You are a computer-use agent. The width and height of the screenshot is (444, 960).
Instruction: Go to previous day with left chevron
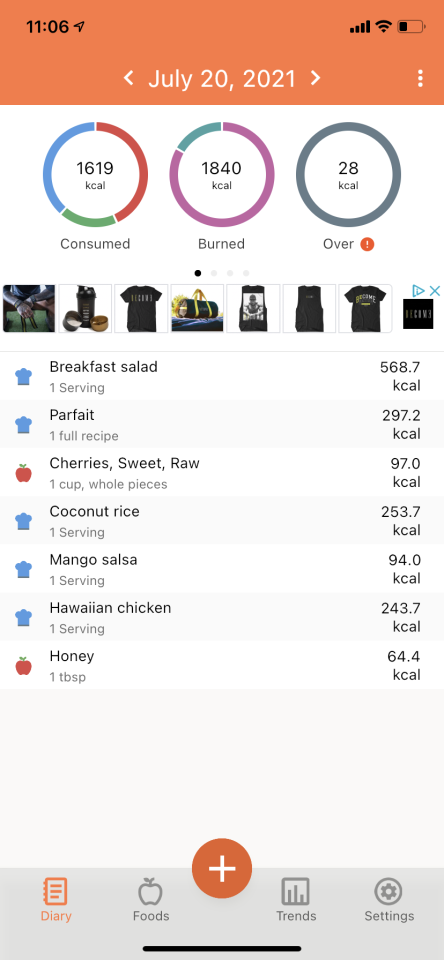[x=129, y=78]
